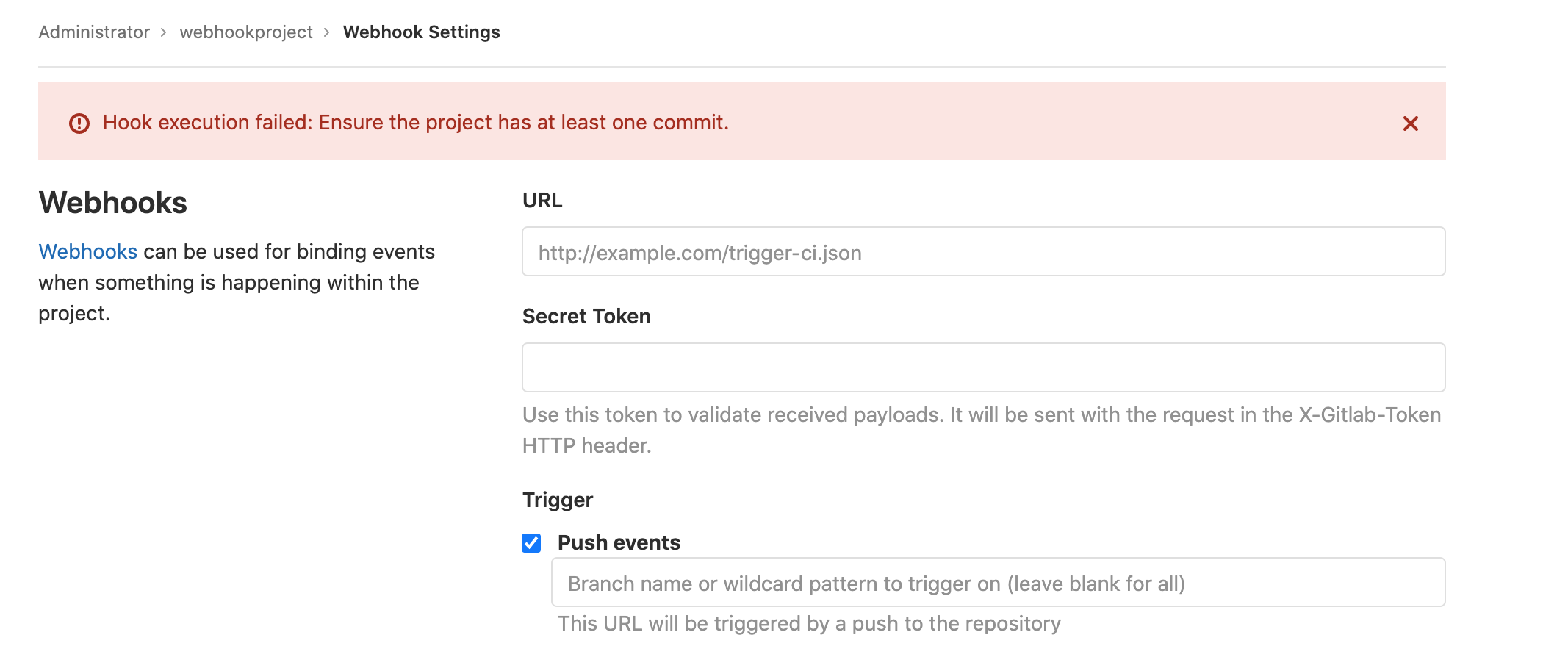Click the chevron after webhookproject
1568x657 pixels.
tap(327, 32)
